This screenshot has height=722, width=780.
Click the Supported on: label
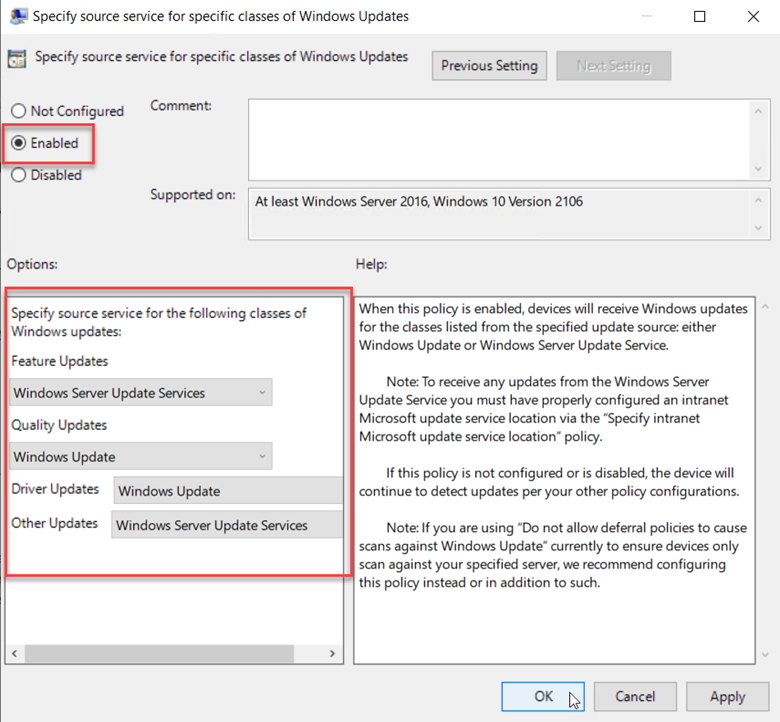tap(193, 195)
